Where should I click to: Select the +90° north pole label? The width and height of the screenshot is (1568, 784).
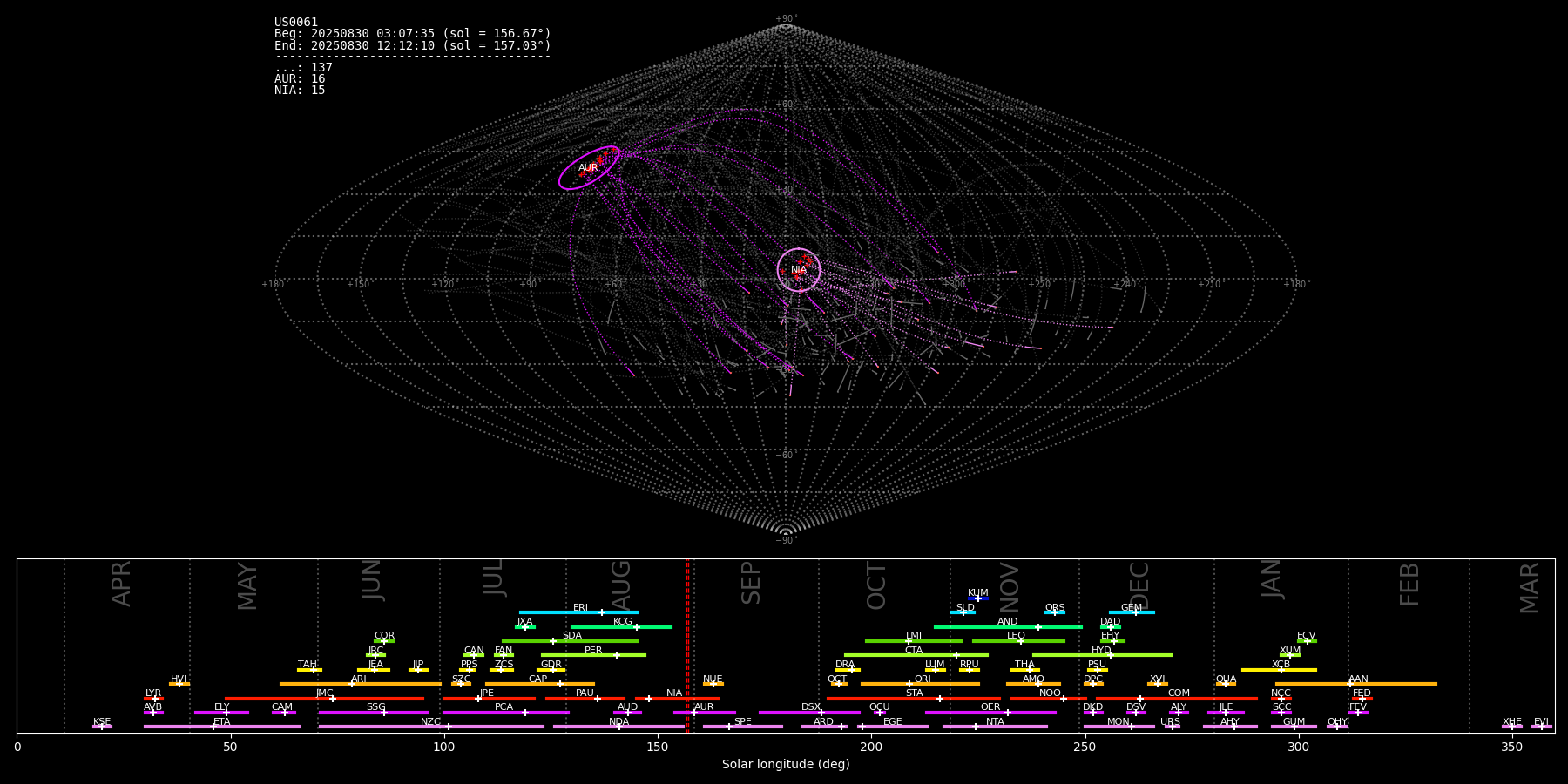click(786, 19)
